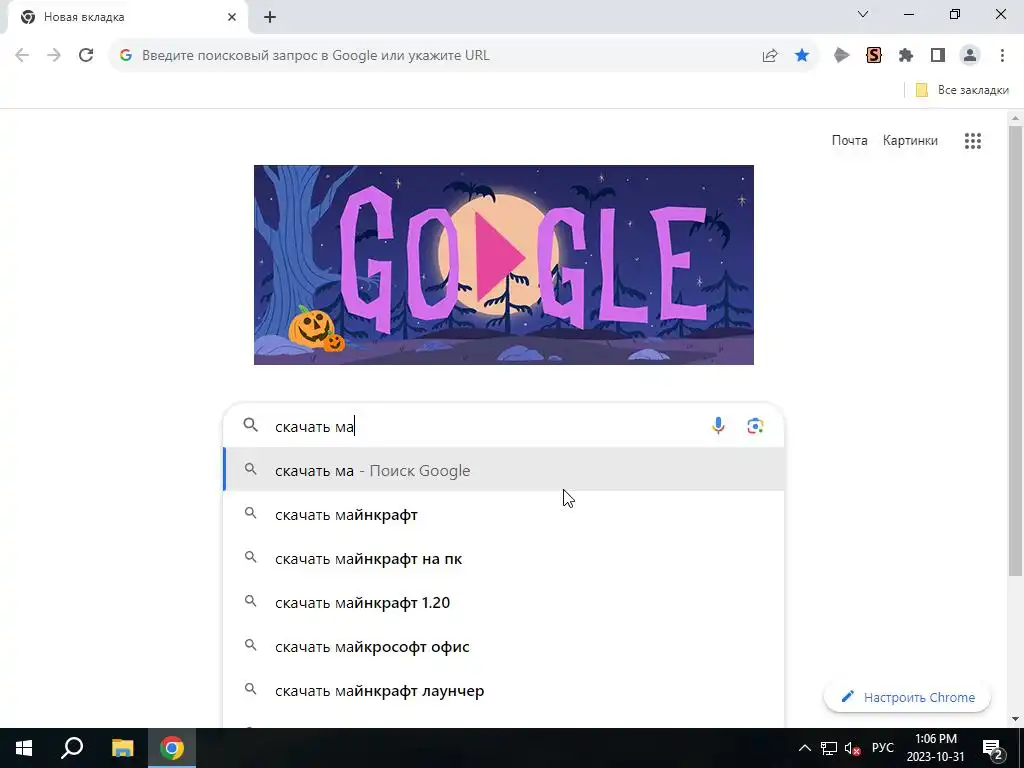The width and height of the screenshot is (1024, 768).
Task: Expand the tab search chevron
Action: point(863,14)
